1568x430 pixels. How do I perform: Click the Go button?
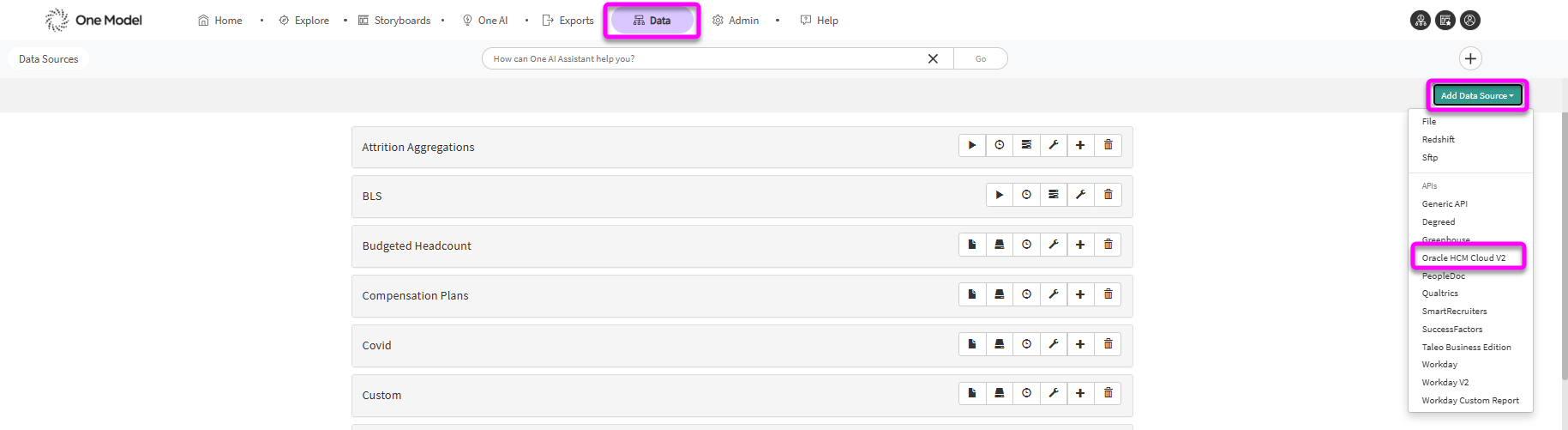(x=981, y=58)
